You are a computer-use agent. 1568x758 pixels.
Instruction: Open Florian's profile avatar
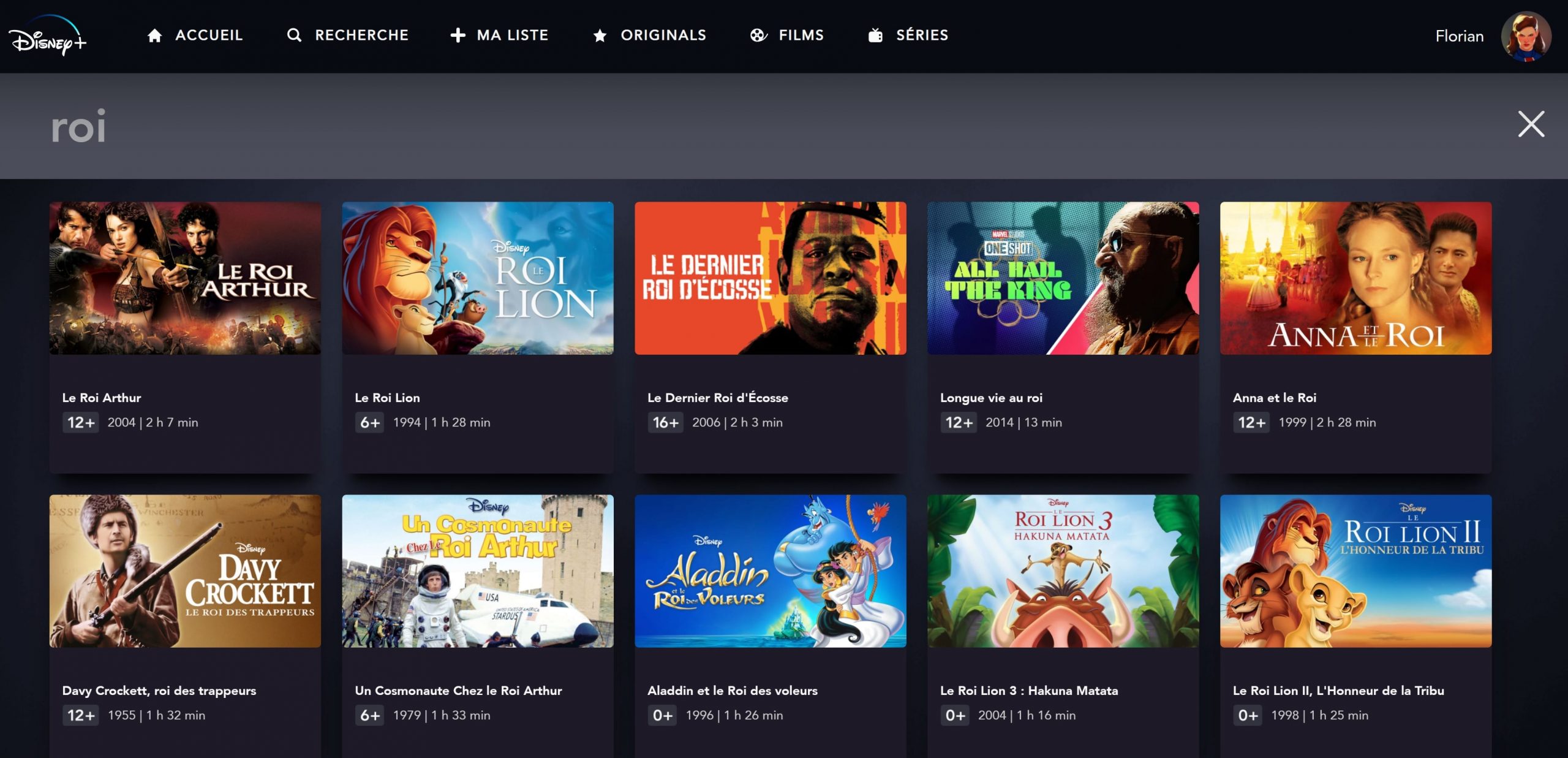[x=1526, y=36]
